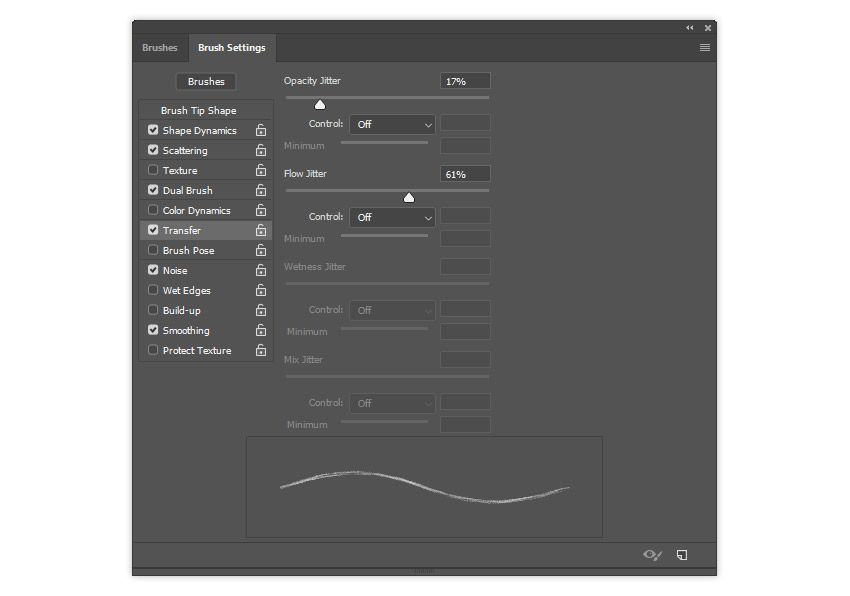Click the Opacity Jitter 17% field
The width and height of the screenshot is (850, 596).
pyautogui.click(x=465, y=81)
